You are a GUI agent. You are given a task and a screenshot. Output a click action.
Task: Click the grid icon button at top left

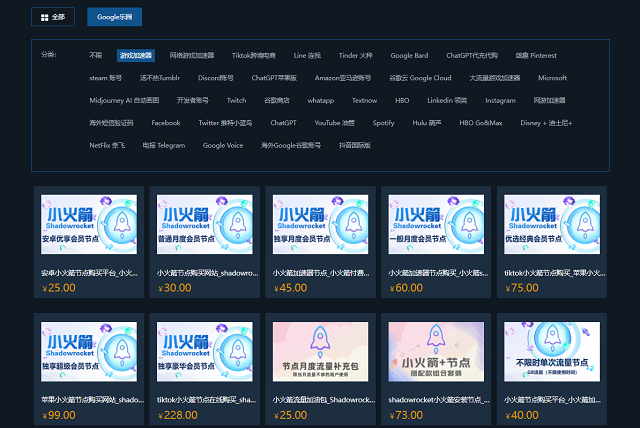pyautogui.click(x=53, y=17)
